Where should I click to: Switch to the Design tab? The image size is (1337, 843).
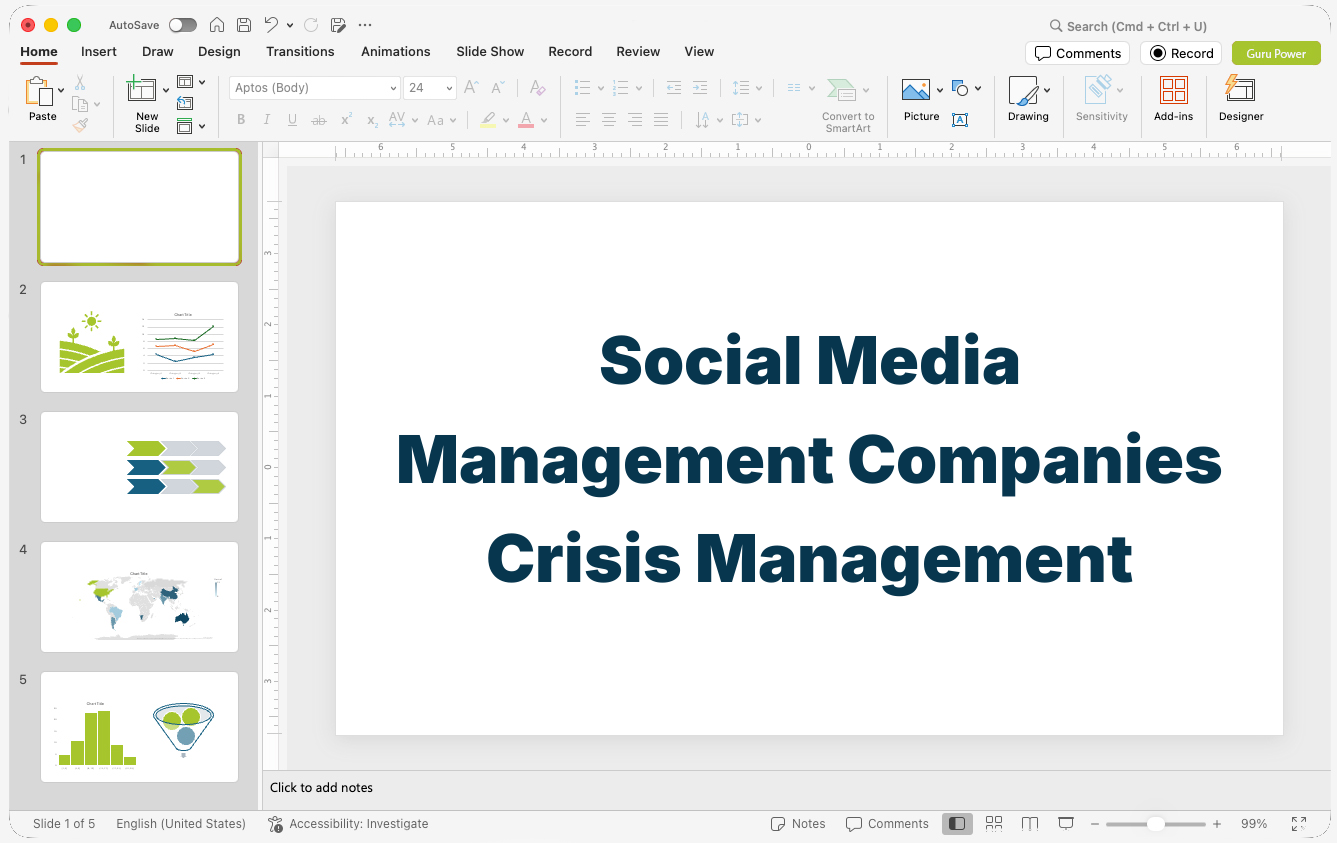pyautogui.click(x=219, y=52)
